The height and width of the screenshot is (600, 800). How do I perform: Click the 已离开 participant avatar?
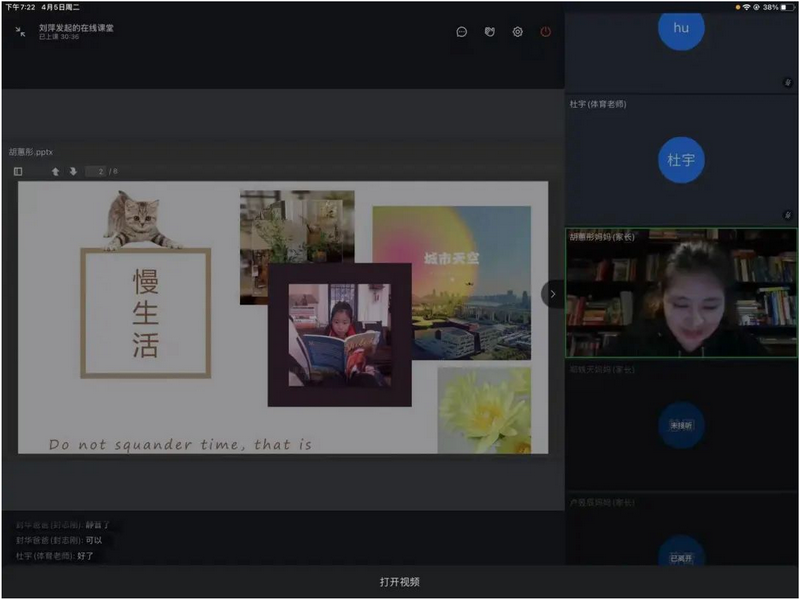(x=681, y=555)
